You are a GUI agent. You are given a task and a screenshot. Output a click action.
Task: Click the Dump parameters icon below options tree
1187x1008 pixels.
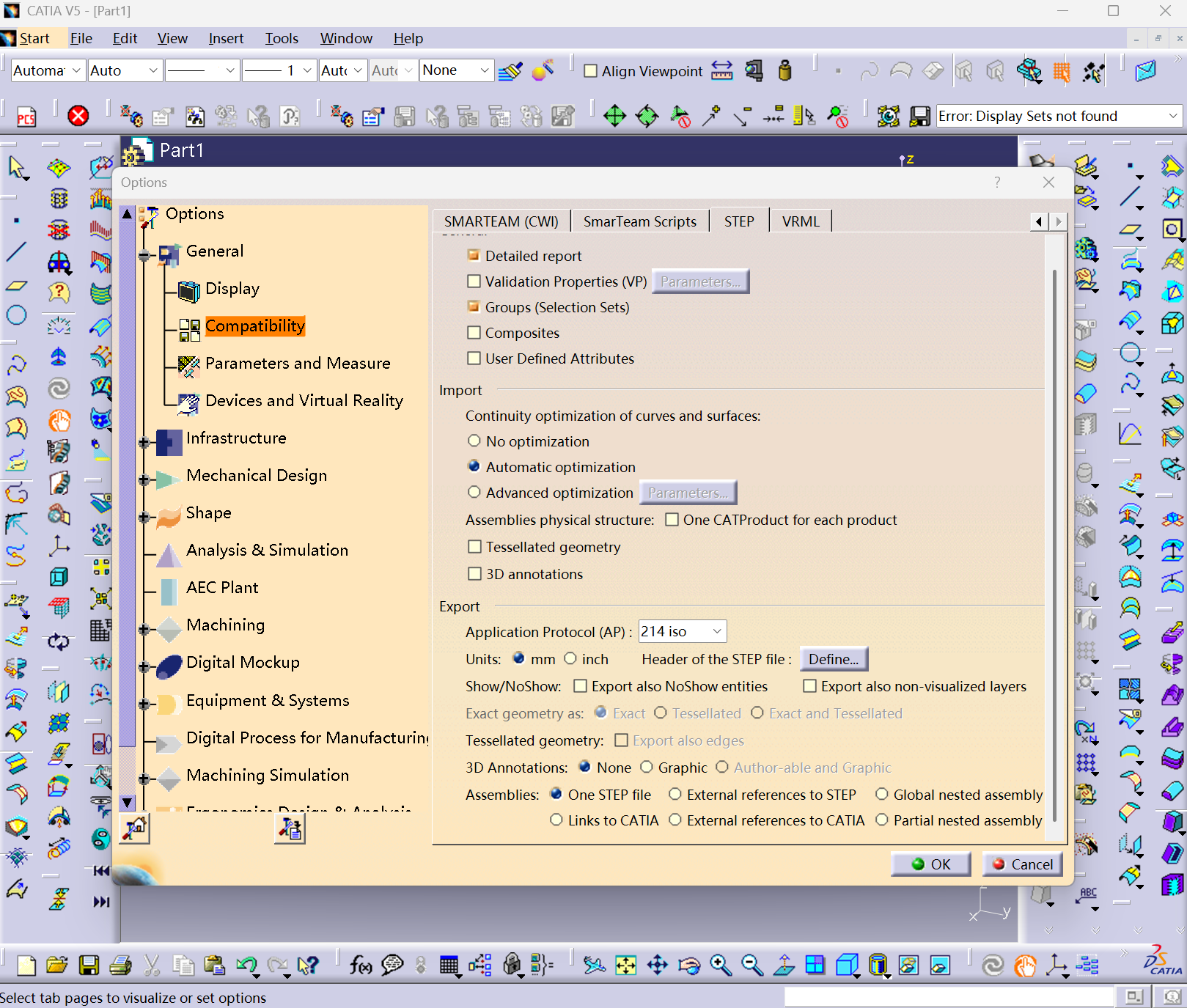[290, 828]
